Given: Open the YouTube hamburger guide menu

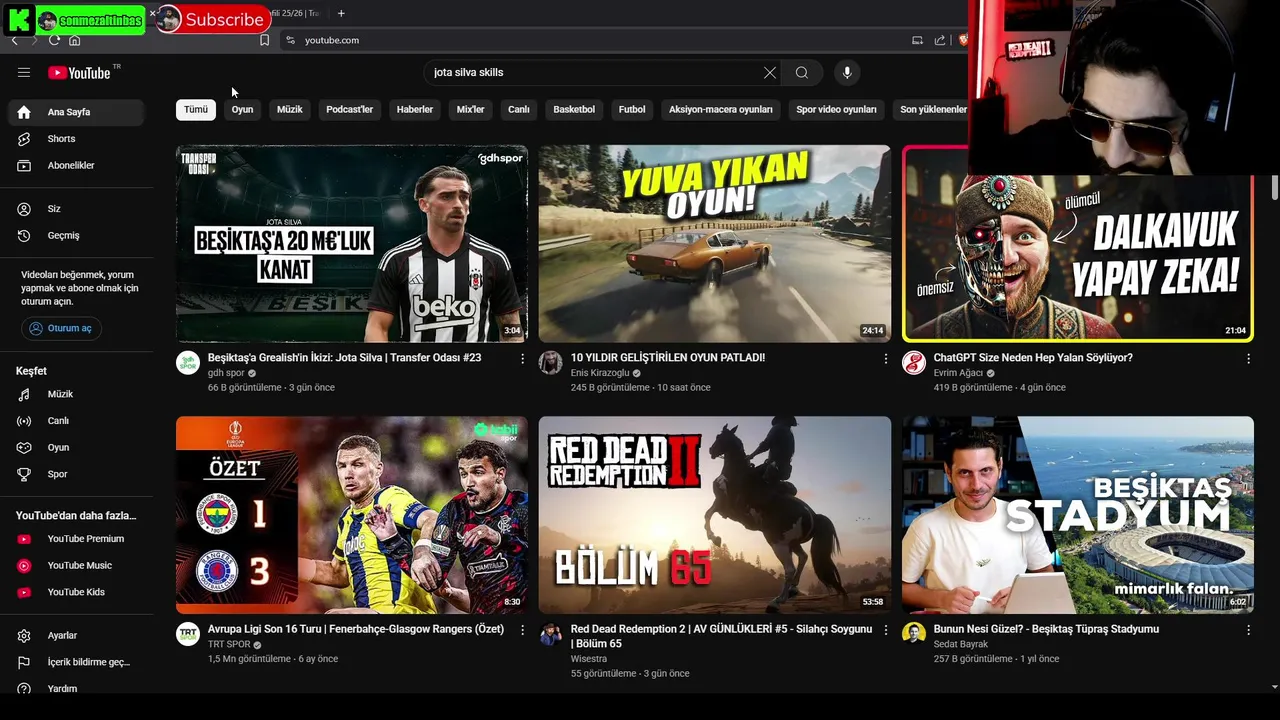Looking at the screenshot, I should coord(24,72).
